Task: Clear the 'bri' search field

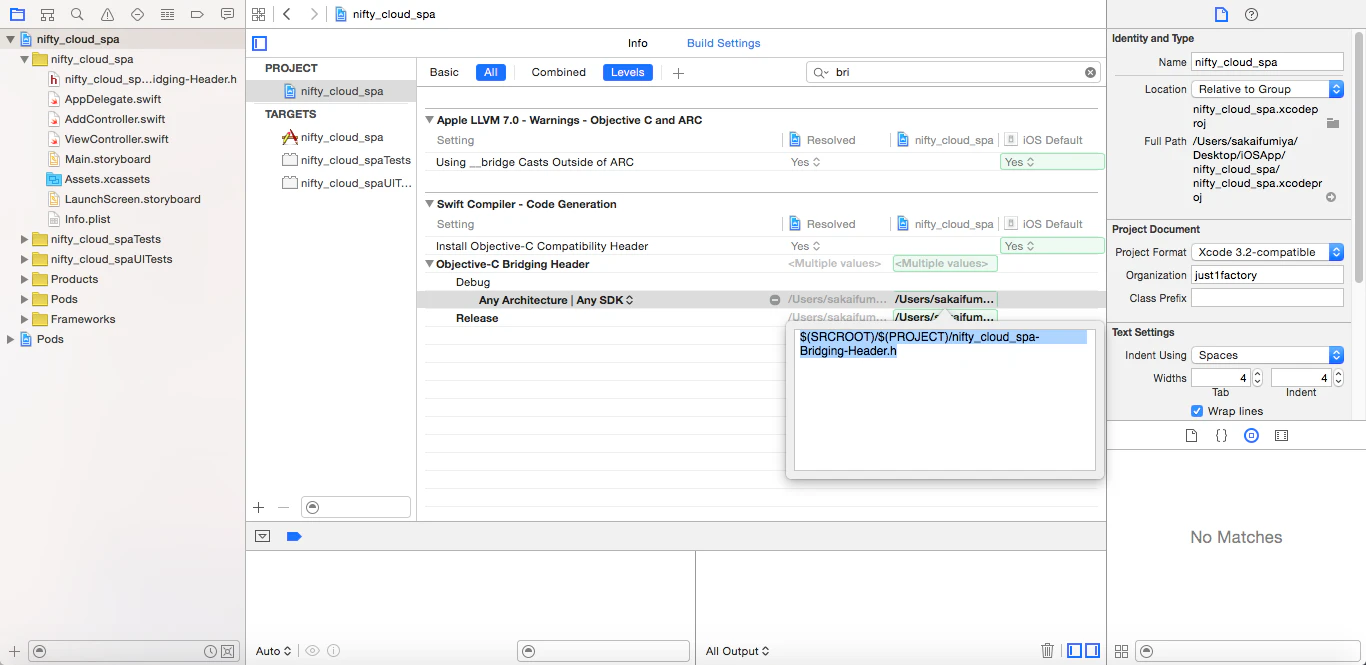Action: [1091, 72]
